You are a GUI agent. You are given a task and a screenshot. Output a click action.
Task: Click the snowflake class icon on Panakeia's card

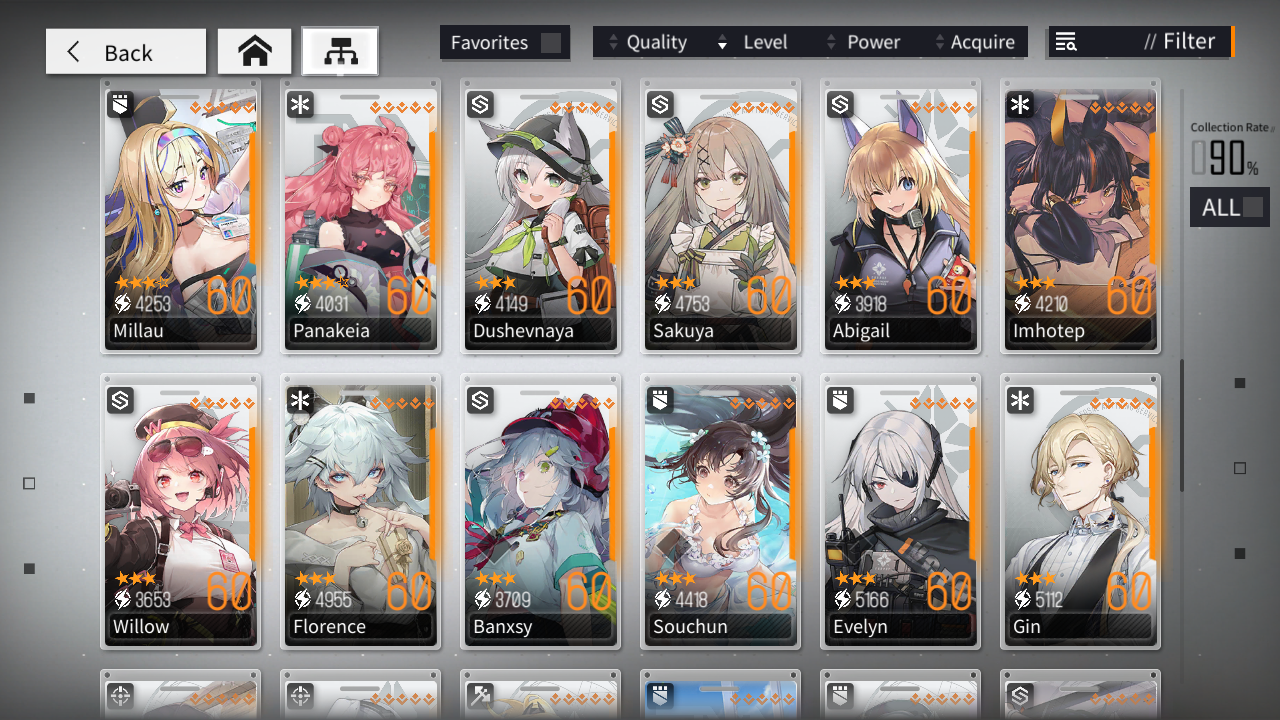300,104
